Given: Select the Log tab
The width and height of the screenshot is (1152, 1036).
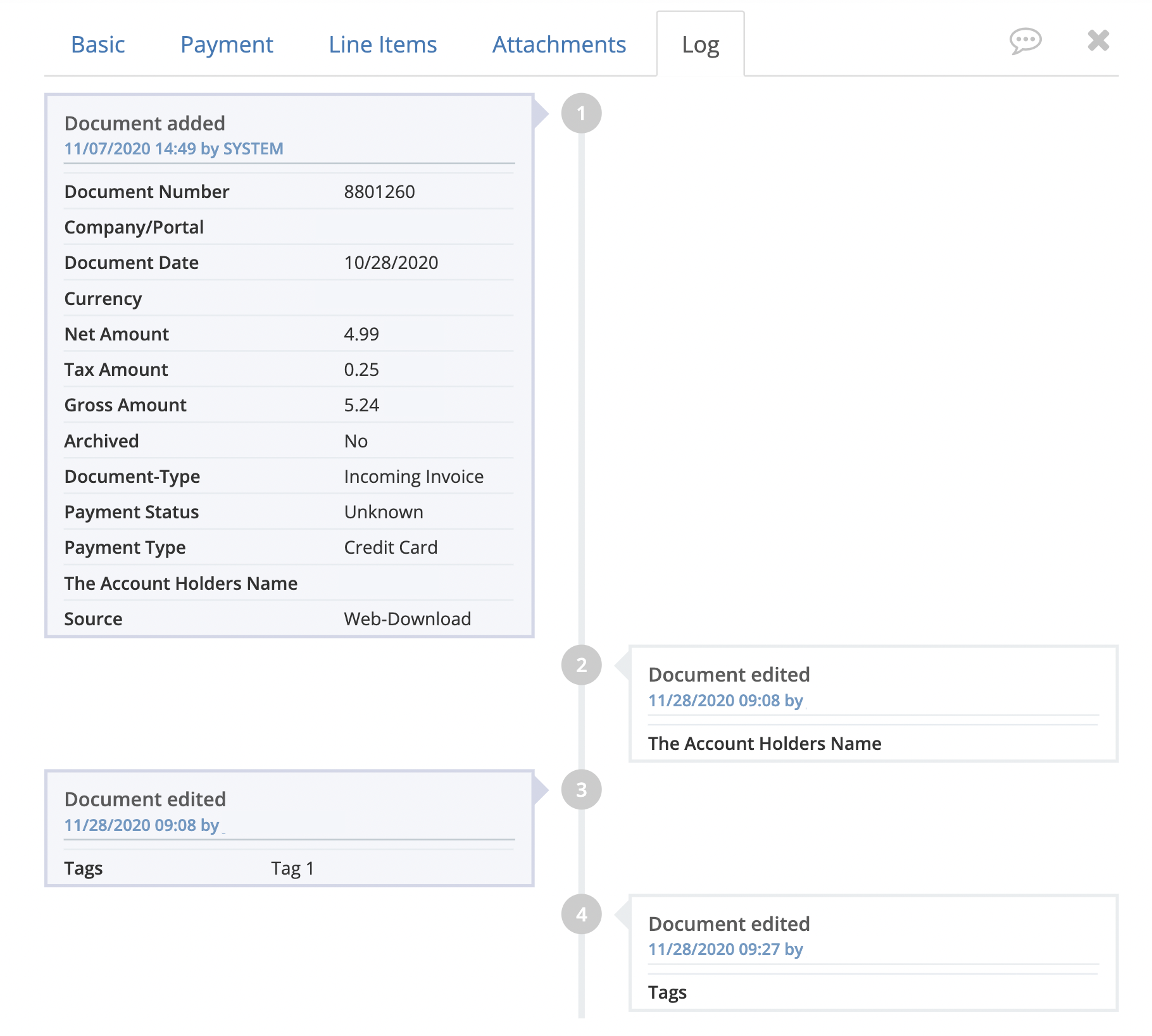Looking at the screenshot, I should (700, 45).
